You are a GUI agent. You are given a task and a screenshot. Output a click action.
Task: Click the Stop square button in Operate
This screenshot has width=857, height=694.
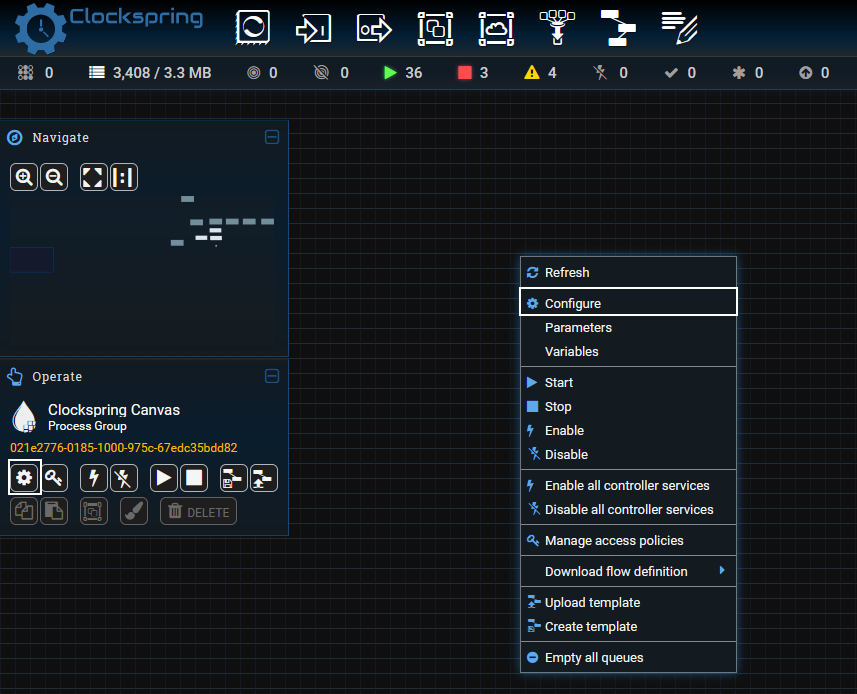[x=194, y=478]
